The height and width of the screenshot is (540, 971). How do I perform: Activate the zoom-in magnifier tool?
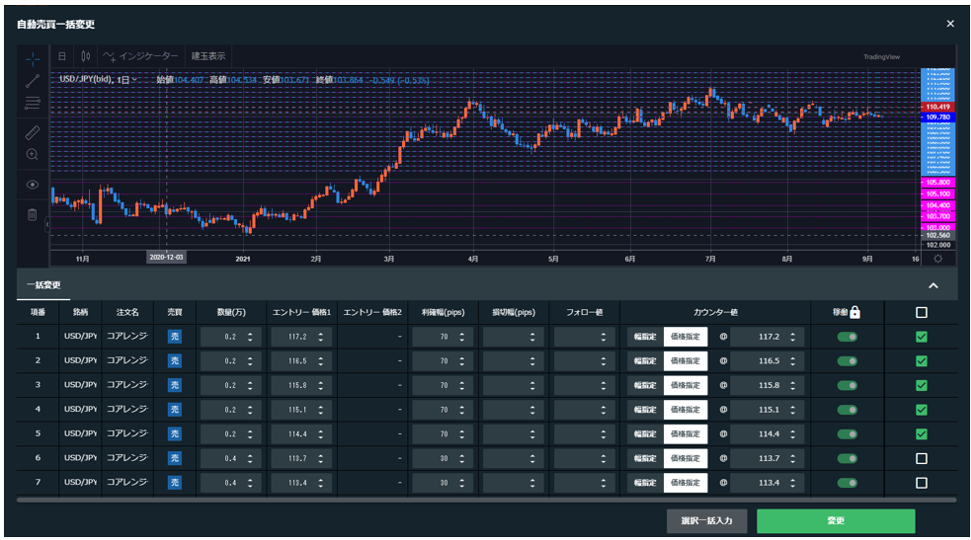33,155
